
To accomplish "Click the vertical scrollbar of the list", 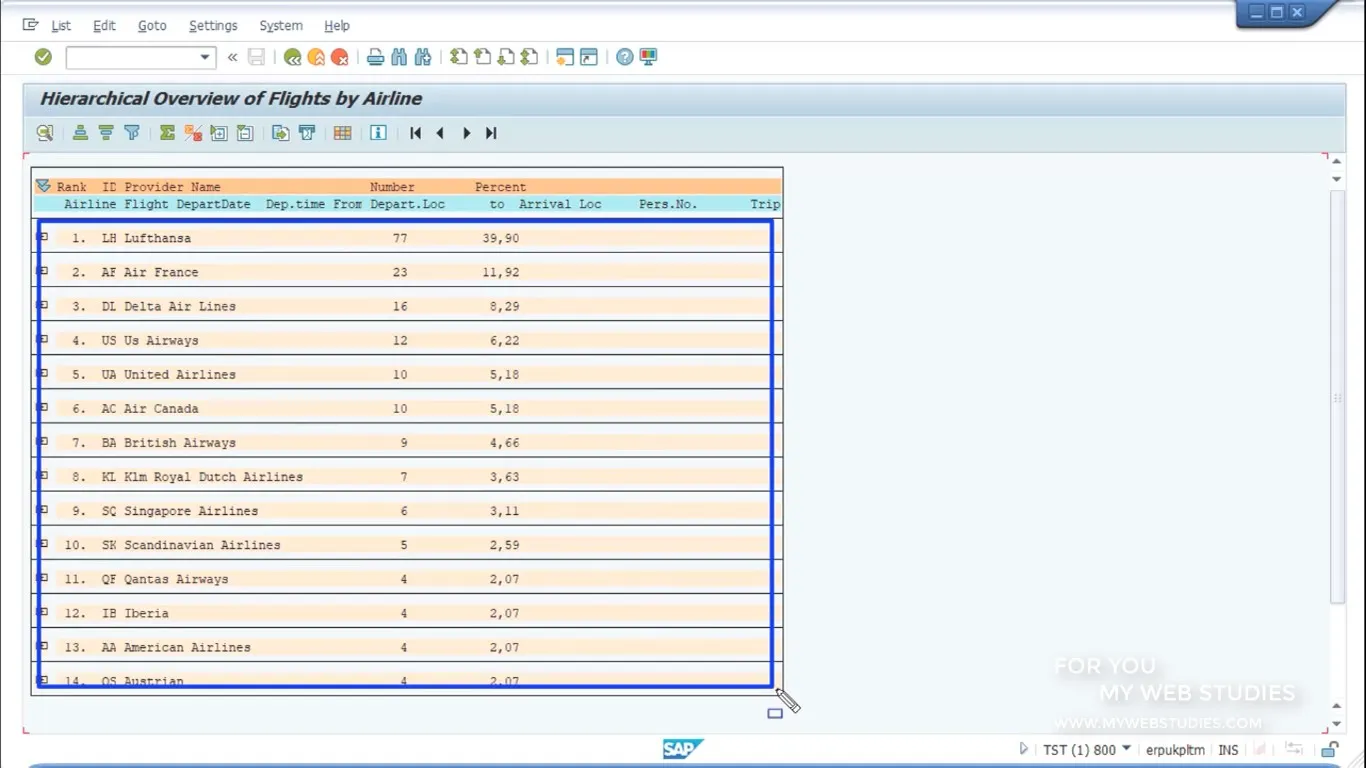I will point(1337,396).
